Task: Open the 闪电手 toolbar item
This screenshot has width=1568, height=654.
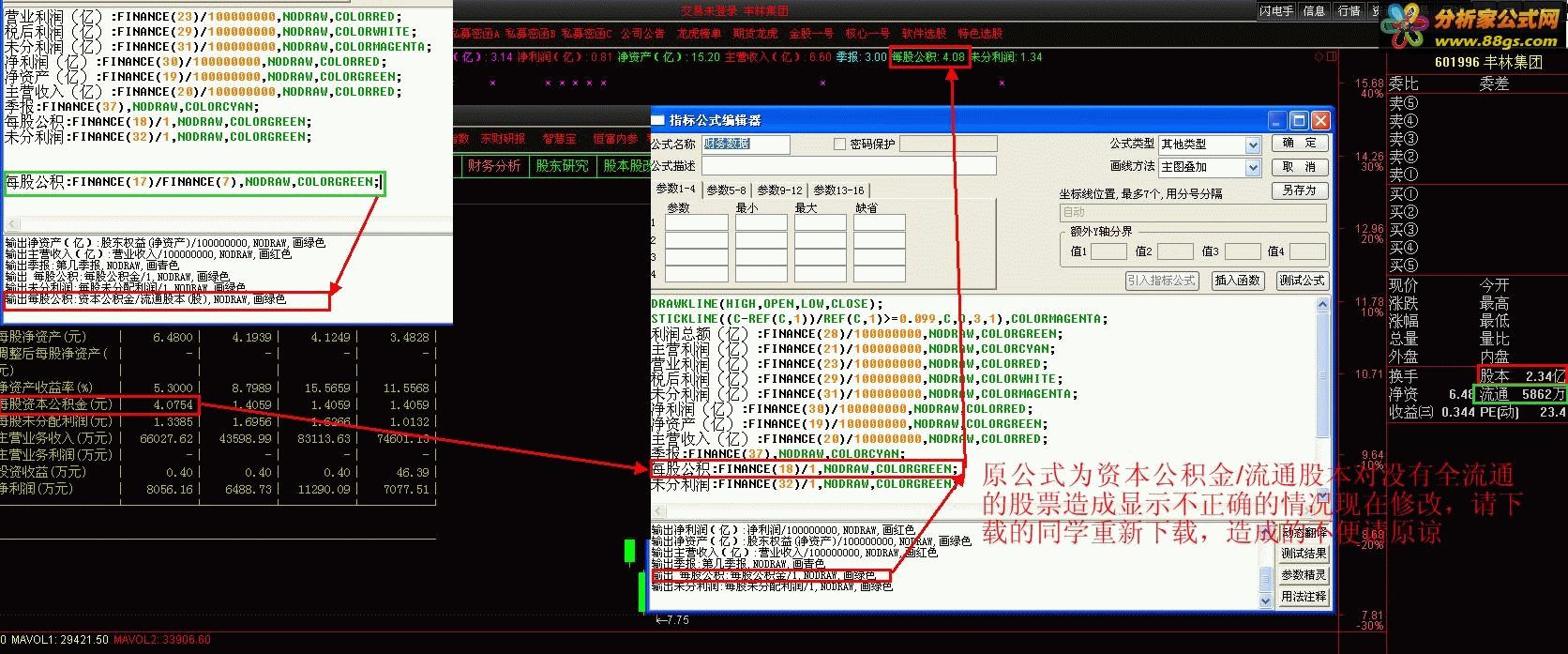Action: coord(1275,11)
